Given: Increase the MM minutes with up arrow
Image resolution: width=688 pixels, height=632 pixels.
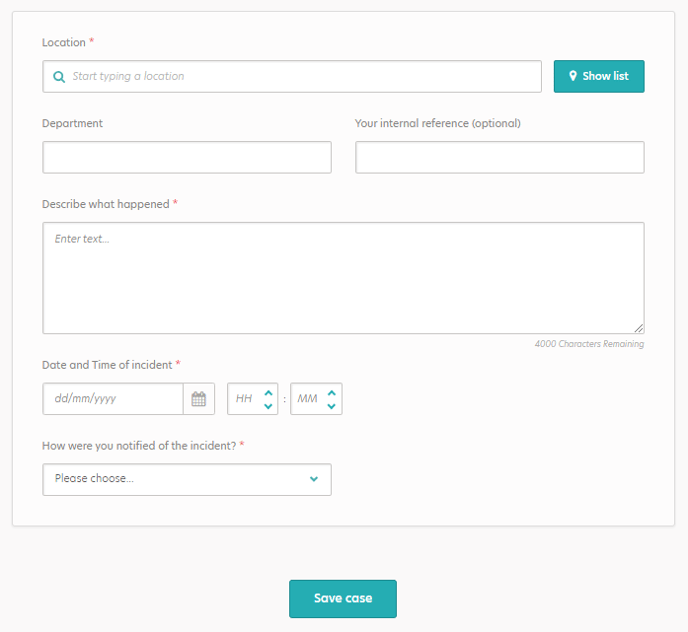Looking at the screenshot, I should pyautogui.click(x=332, y=393).
